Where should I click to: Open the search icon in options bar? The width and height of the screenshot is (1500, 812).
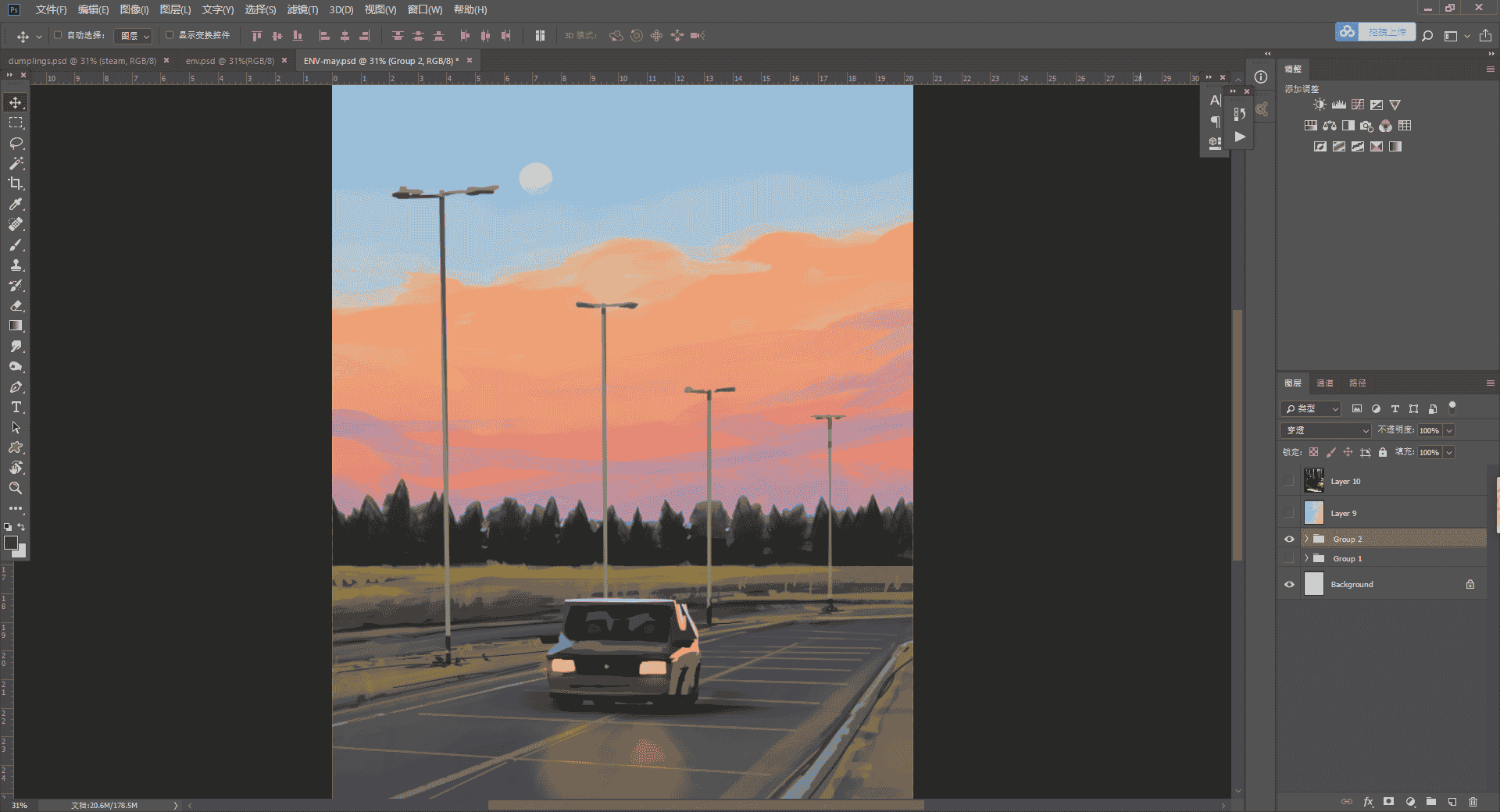coord(1427,36)
